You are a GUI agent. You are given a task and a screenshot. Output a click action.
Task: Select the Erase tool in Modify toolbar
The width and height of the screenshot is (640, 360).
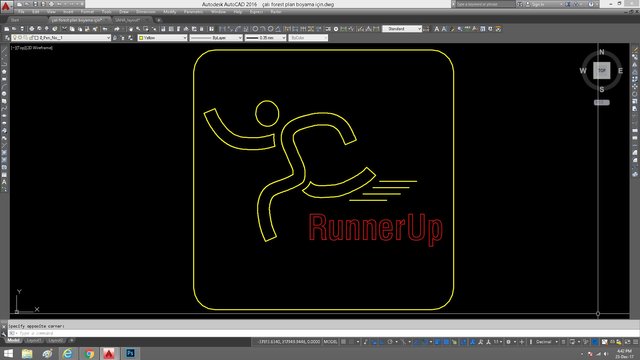635,50
